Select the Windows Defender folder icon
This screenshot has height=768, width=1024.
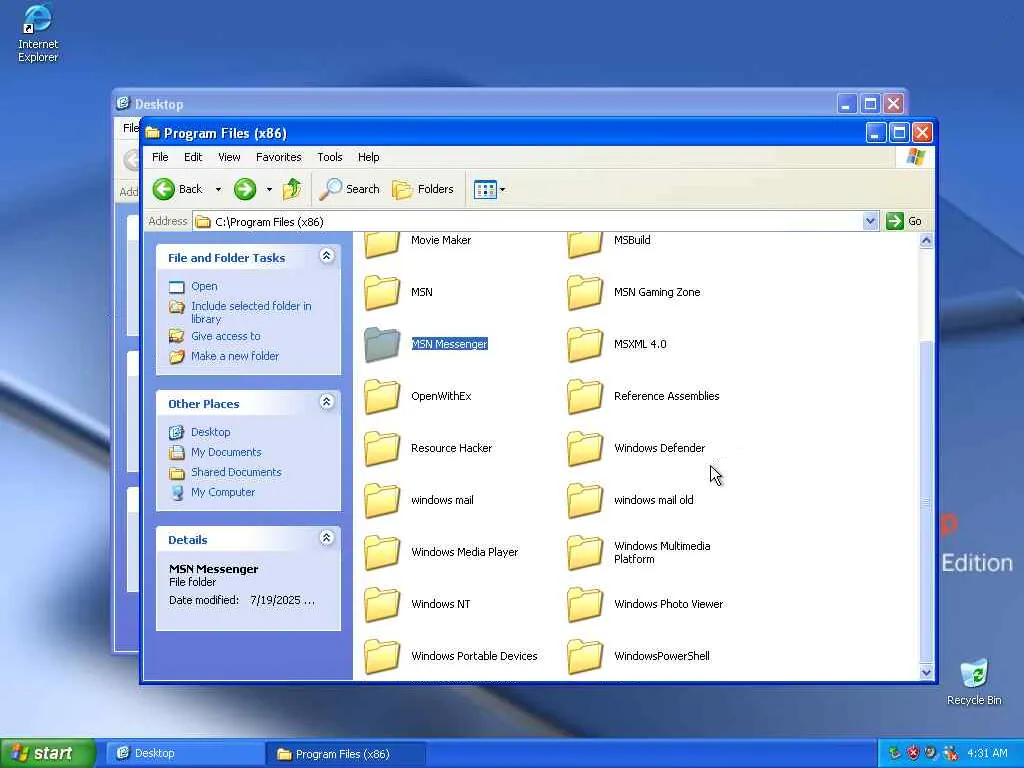coord(585,448)
